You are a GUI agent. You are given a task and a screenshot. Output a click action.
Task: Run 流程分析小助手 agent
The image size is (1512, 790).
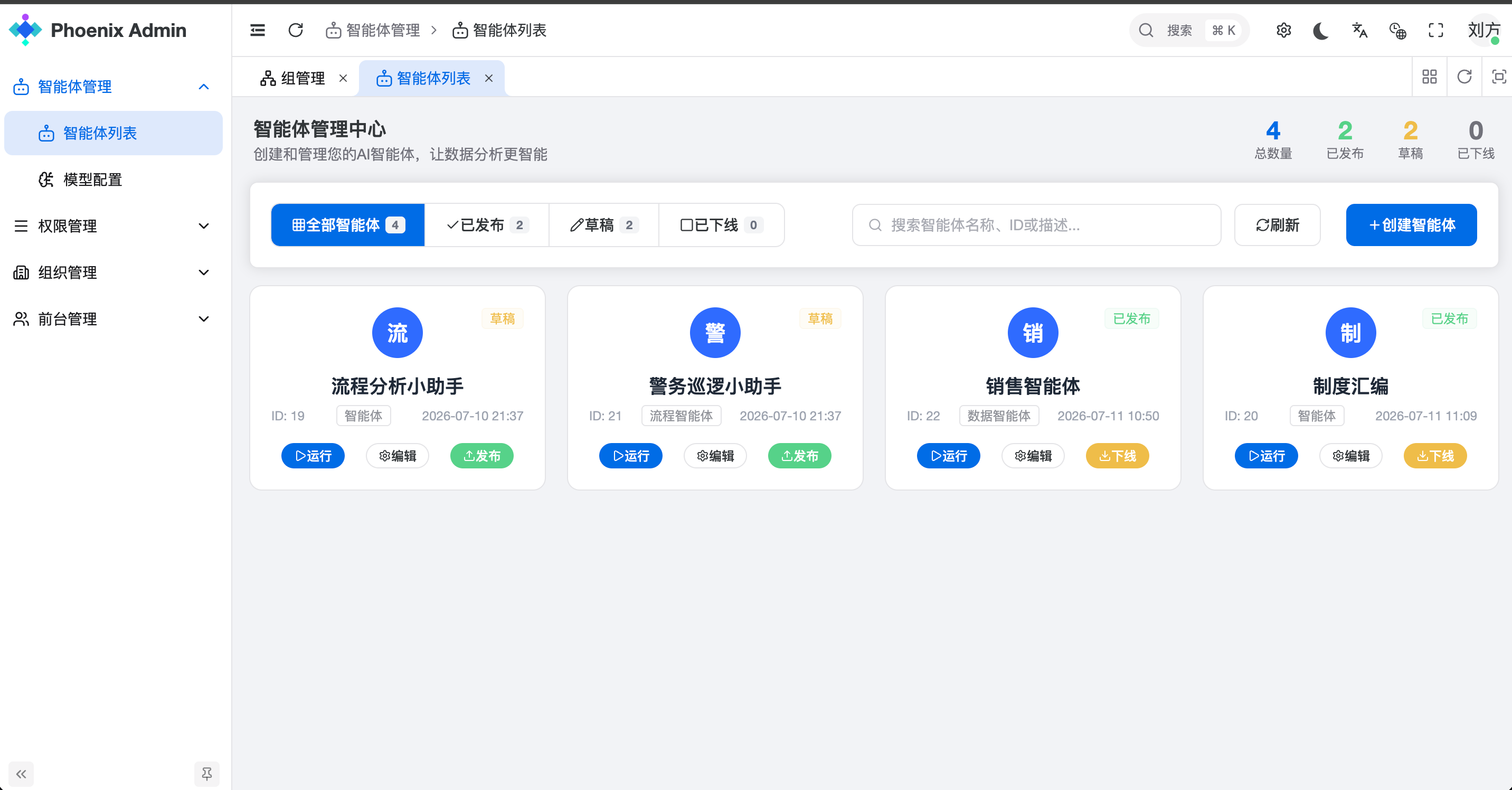[x=313, y=455]
